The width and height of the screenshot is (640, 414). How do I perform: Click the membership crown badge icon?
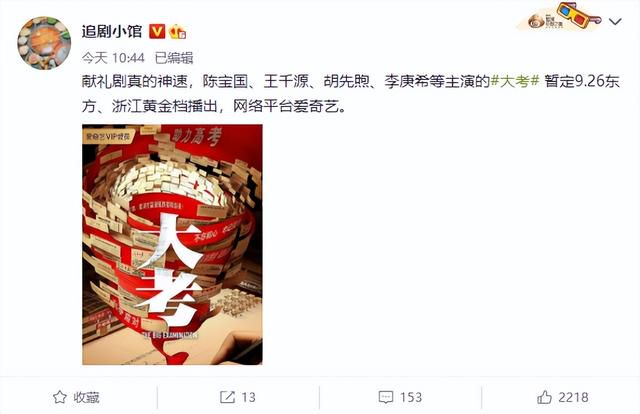[178, 31]
